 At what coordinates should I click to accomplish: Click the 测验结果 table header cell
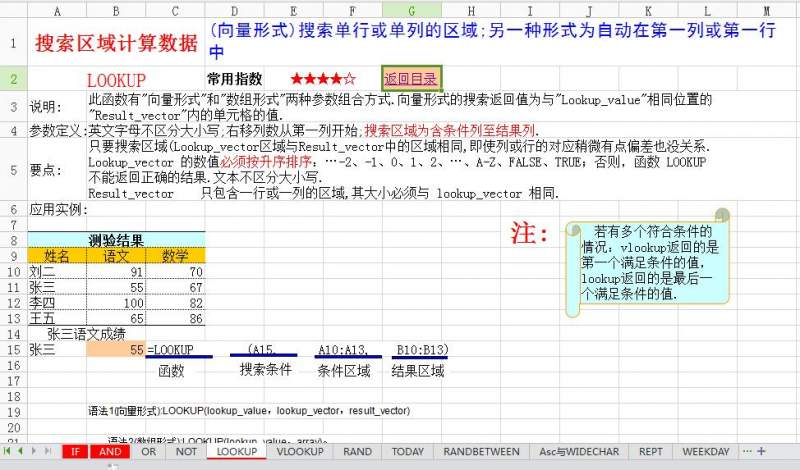click(116, 240)
